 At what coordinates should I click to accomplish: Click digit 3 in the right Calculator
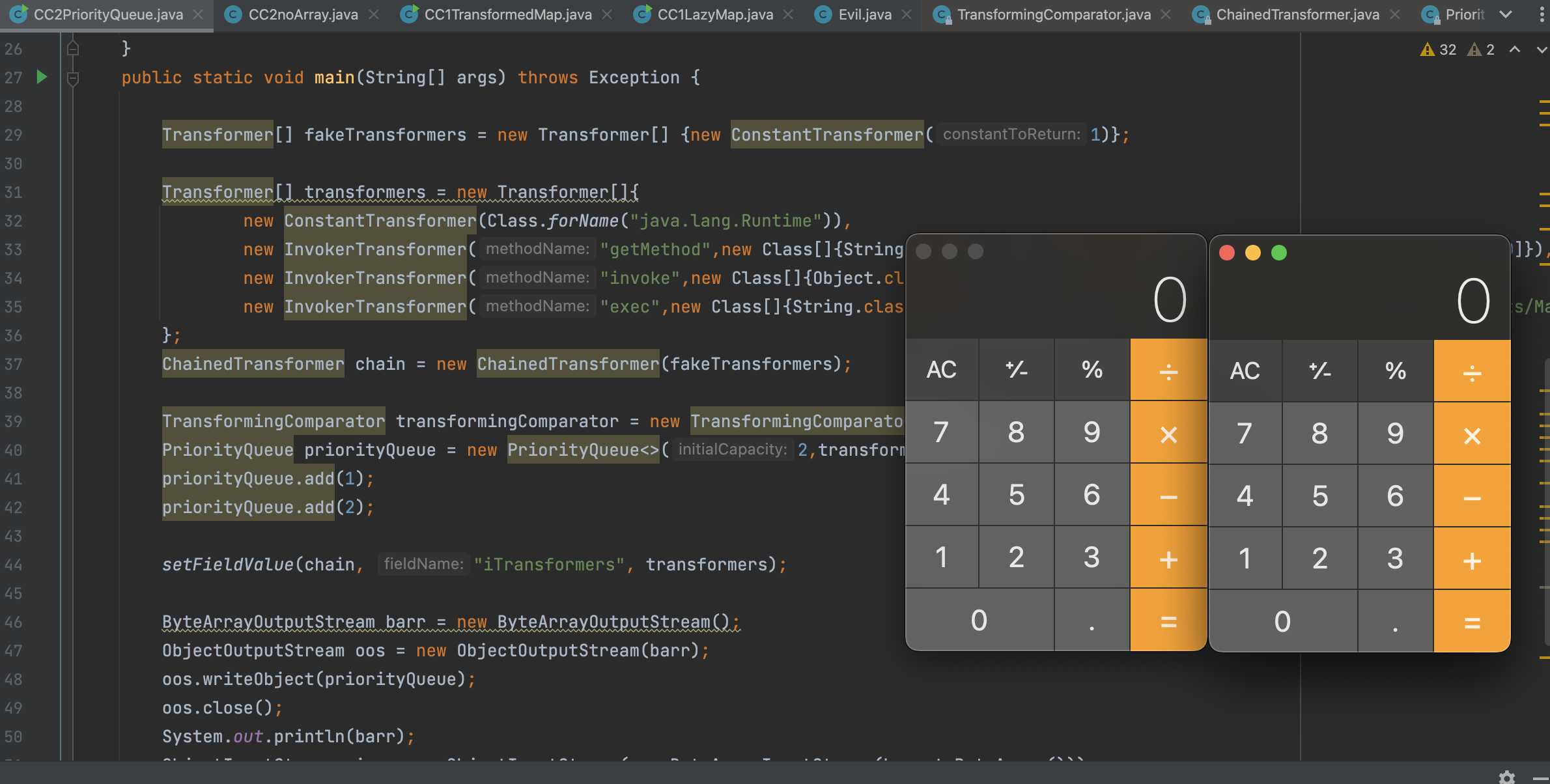(1396, 559)
